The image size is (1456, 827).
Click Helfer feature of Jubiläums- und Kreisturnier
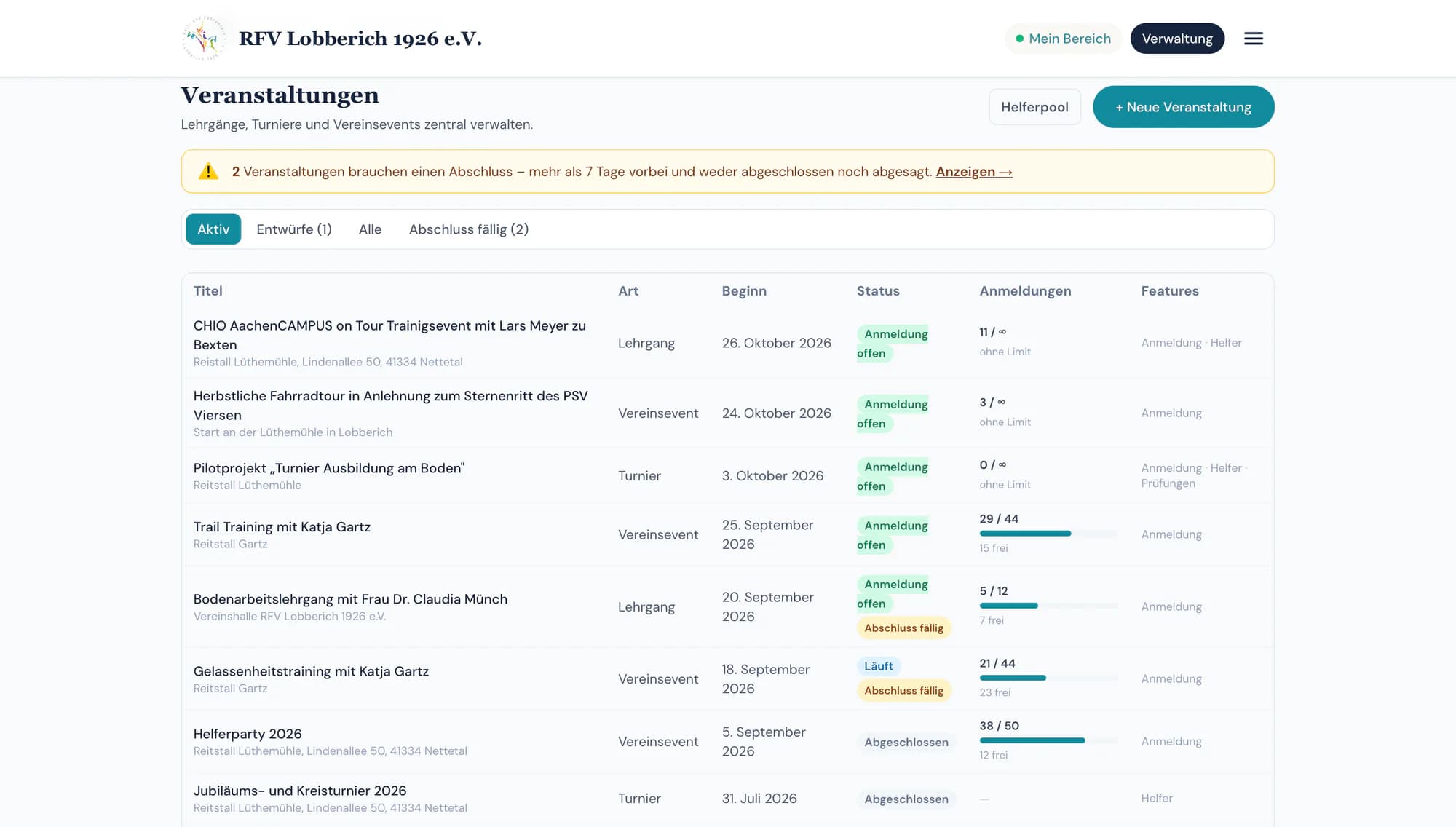click(x=1157, y=799)
